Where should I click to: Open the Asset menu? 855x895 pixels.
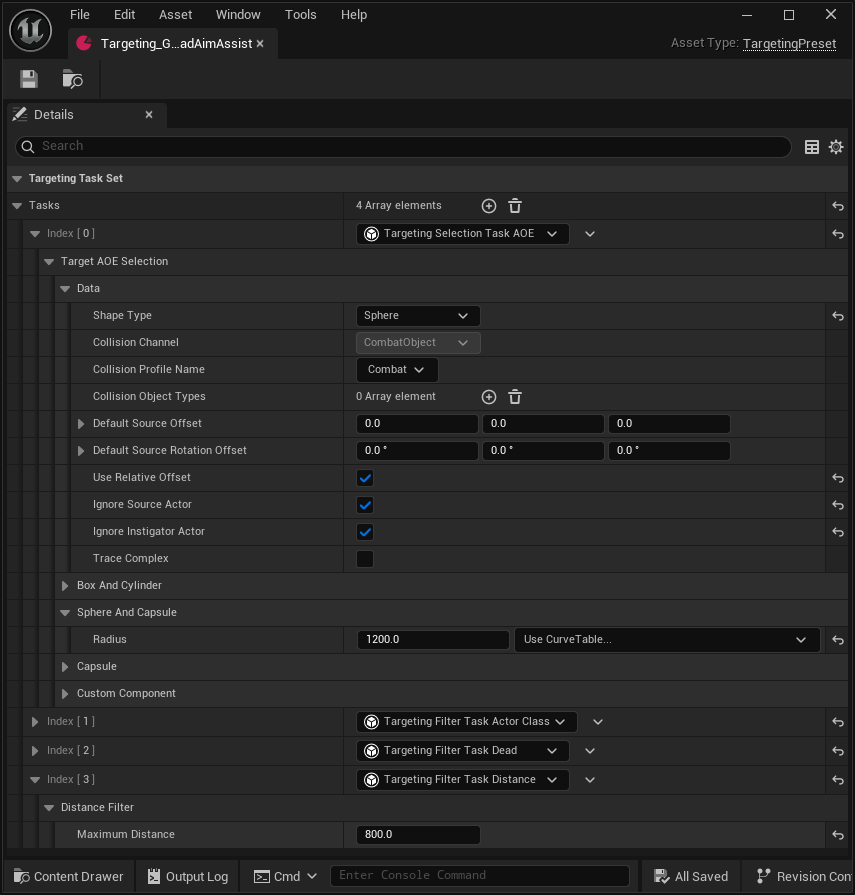[x=175, y=15]
